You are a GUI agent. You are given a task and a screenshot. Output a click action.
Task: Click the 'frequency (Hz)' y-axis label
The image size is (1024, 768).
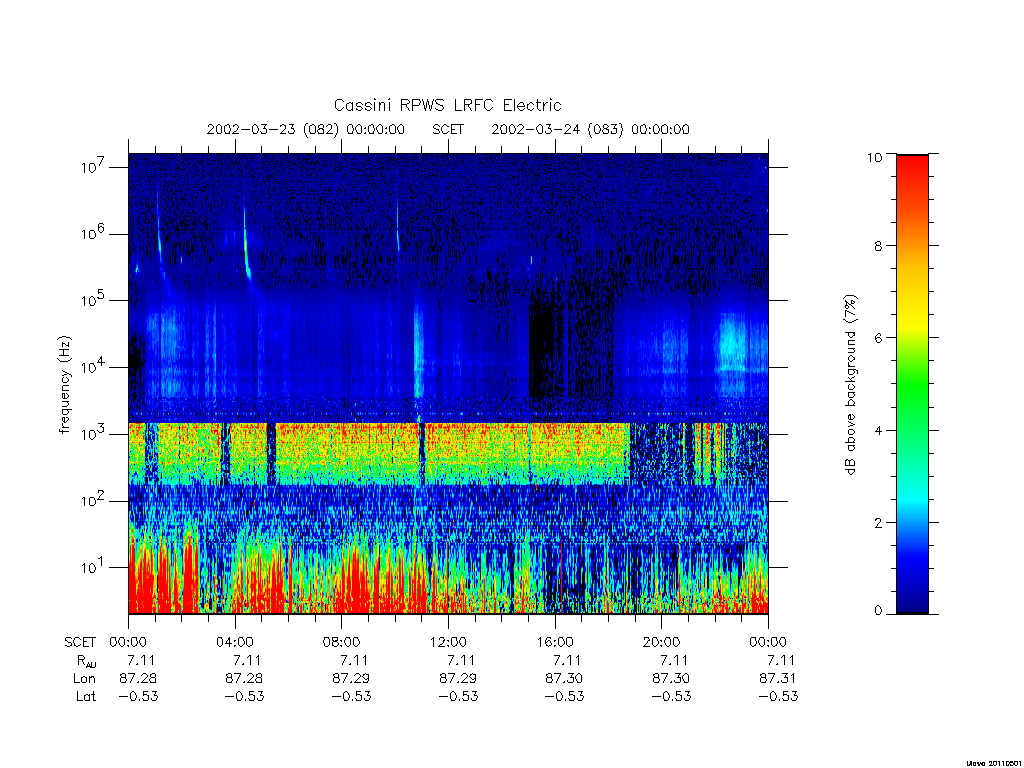coord(65,385)
